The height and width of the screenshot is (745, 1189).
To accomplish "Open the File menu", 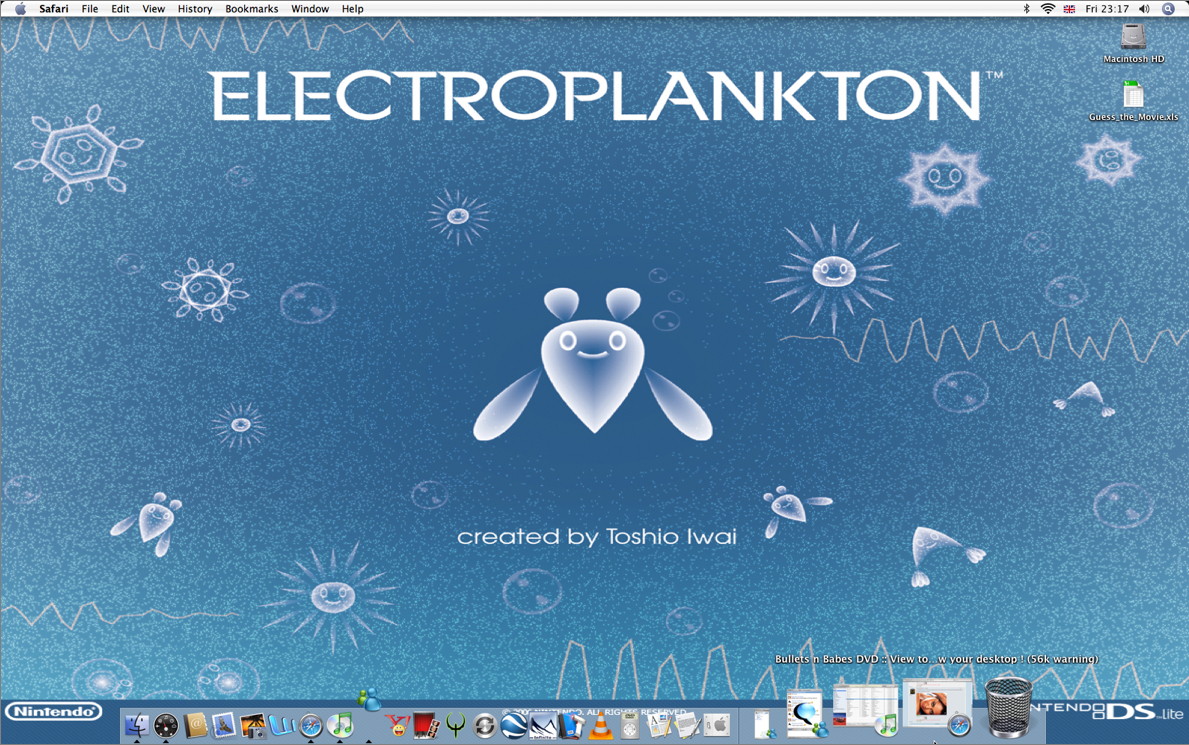I will (89, 9).
